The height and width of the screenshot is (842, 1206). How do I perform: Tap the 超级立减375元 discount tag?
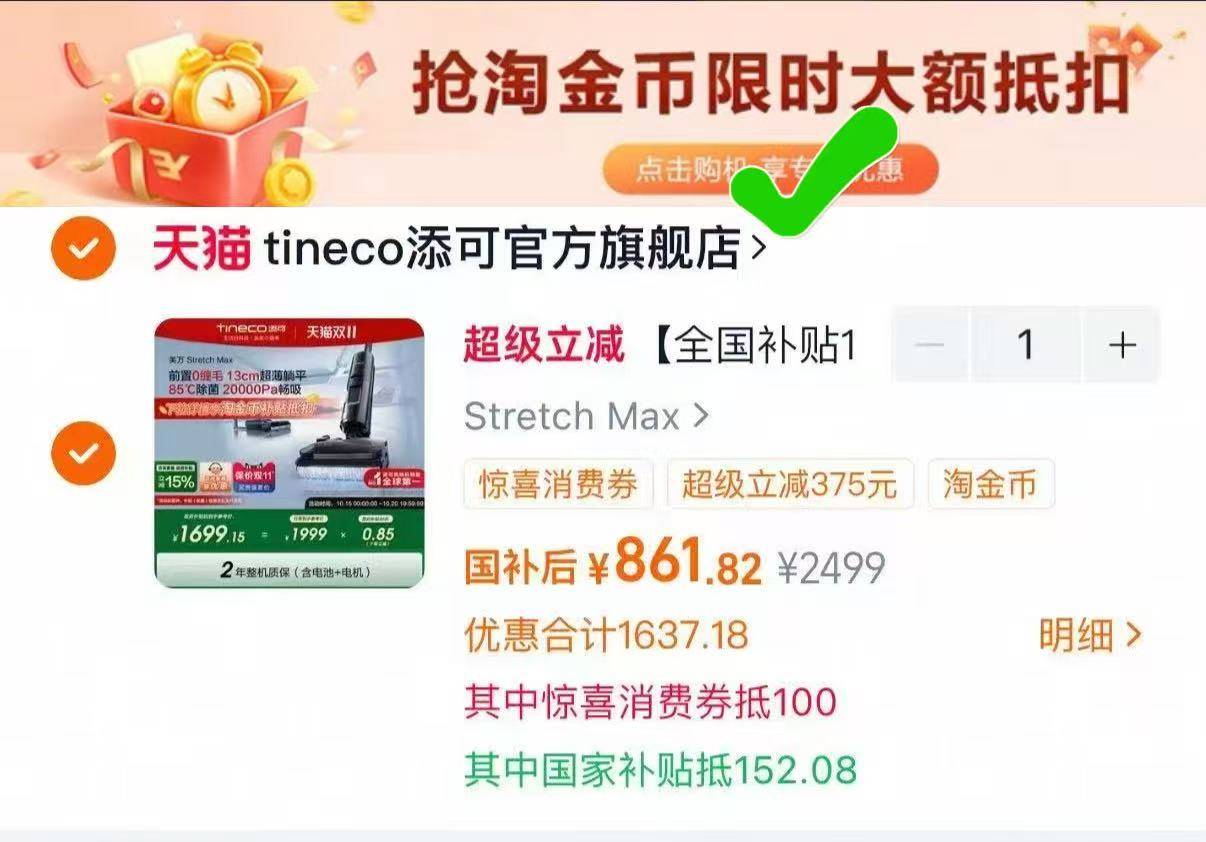pos(790,485)
